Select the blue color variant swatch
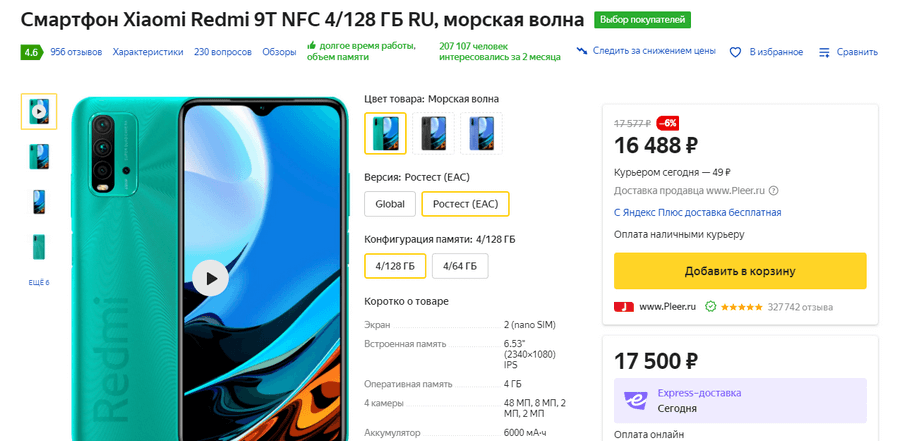Image resolution: width=900 pixels, height=441 pixels. (481, 133)
